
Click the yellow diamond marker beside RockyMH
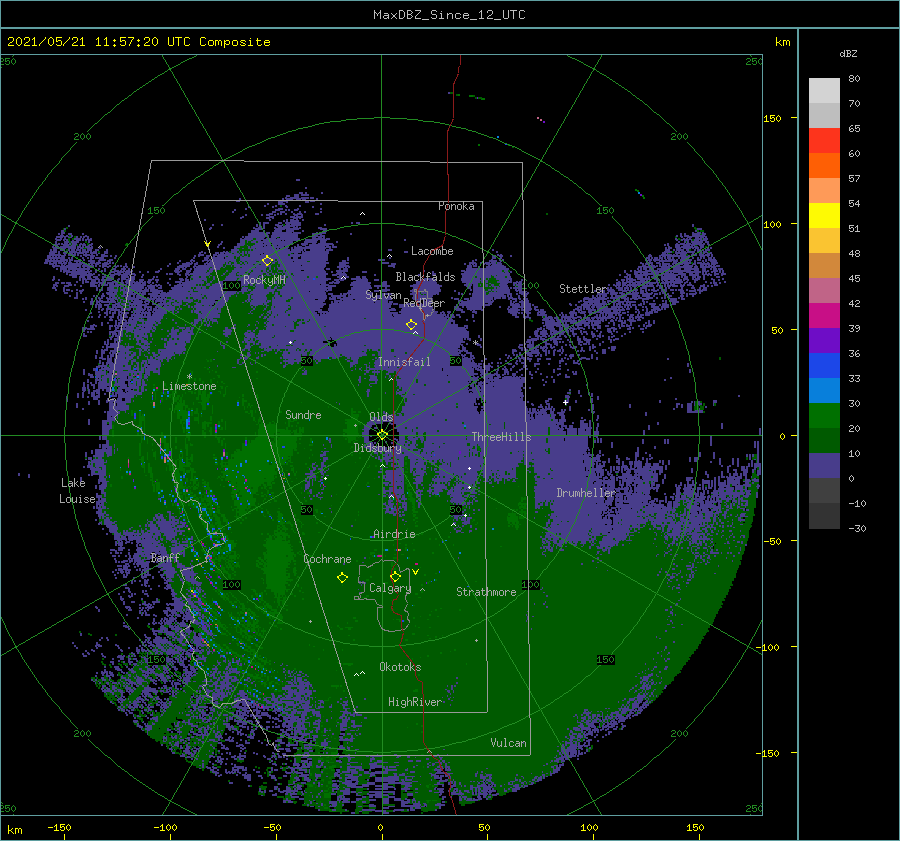267,261
